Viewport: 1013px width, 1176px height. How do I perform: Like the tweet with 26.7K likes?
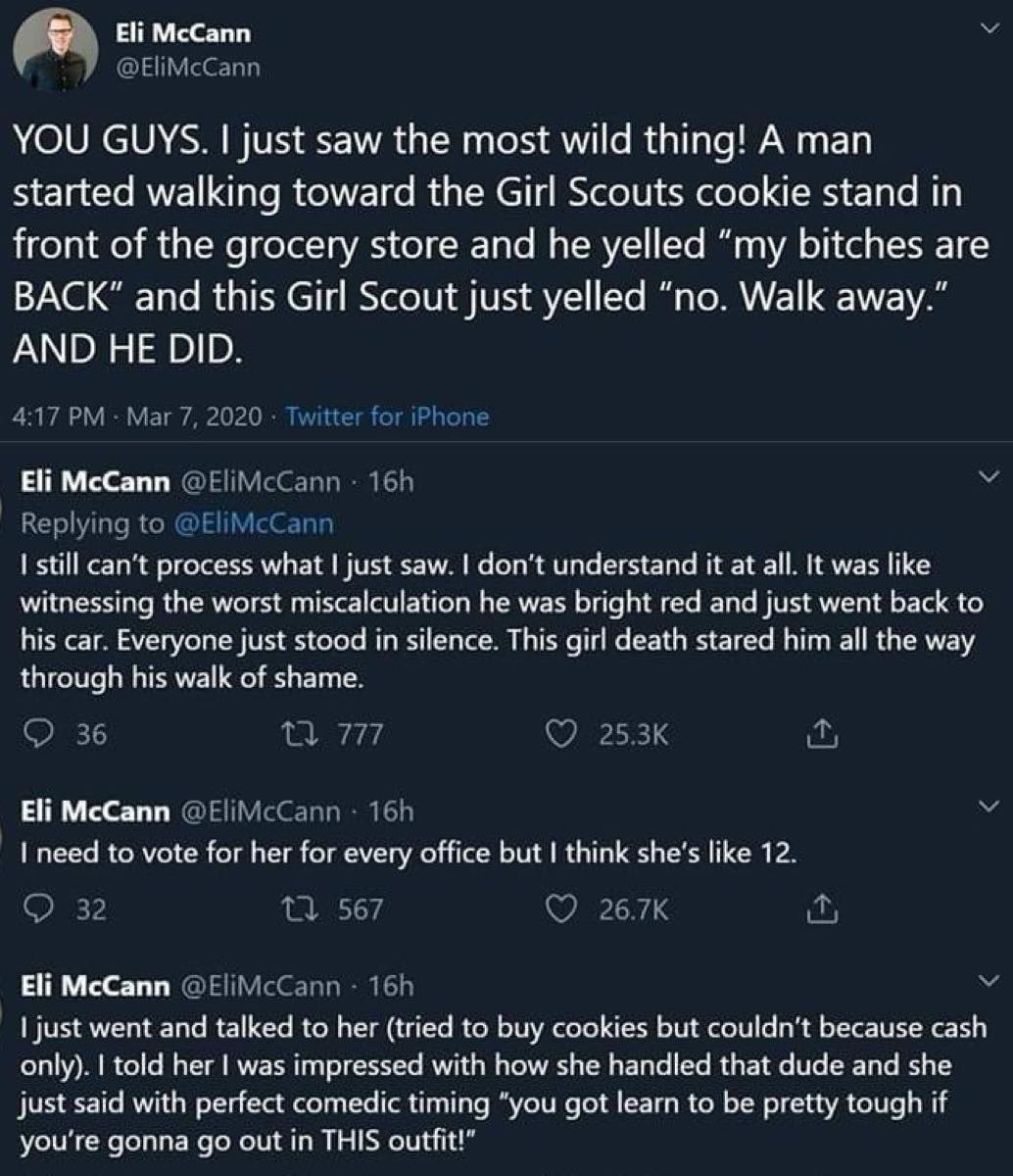563,910
